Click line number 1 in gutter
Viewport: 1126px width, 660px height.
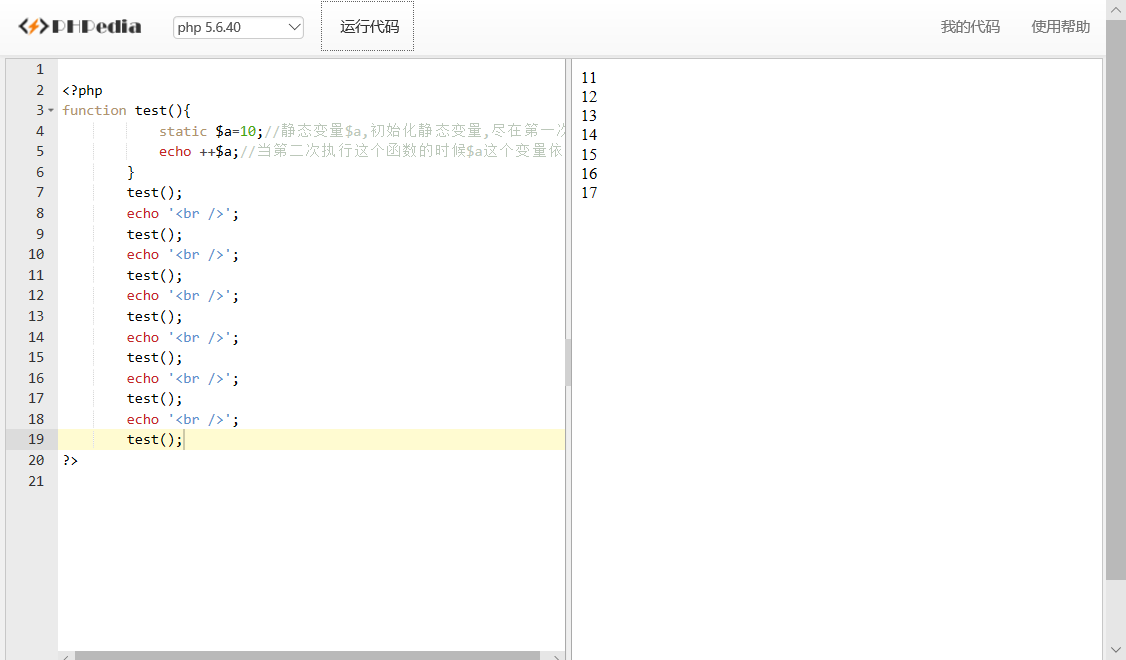pos(40,70)
